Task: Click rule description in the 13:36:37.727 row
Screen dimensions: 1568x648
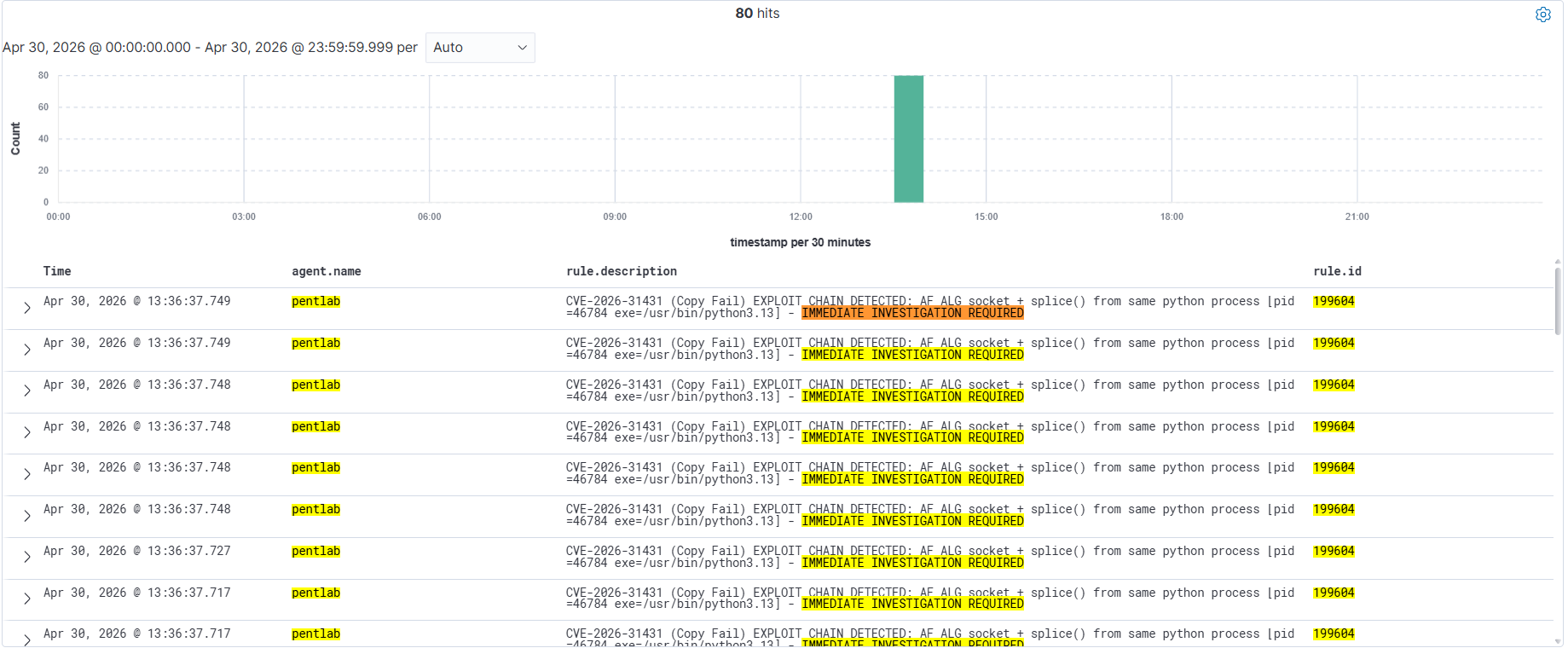Action: click(x=930, y=557)
